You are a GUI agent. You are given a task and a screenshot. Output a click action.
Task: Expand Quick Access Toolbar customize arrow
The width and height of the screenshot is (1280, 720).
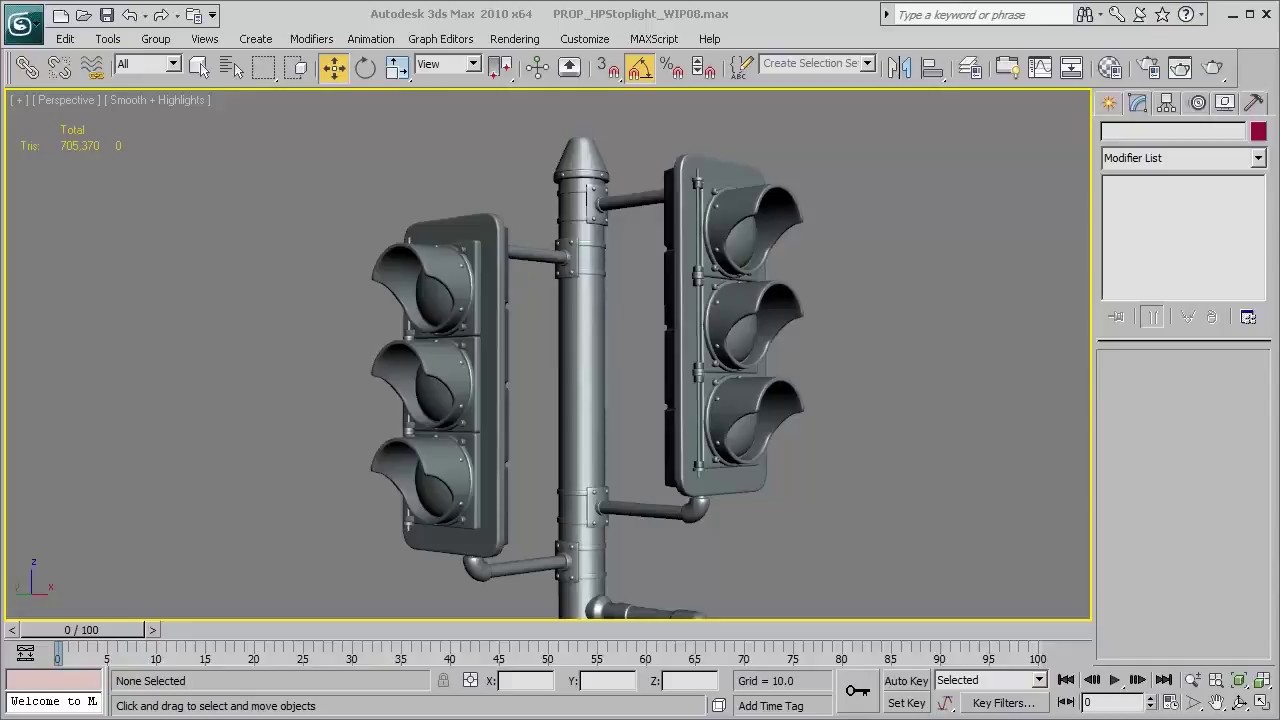click(212, 16)
